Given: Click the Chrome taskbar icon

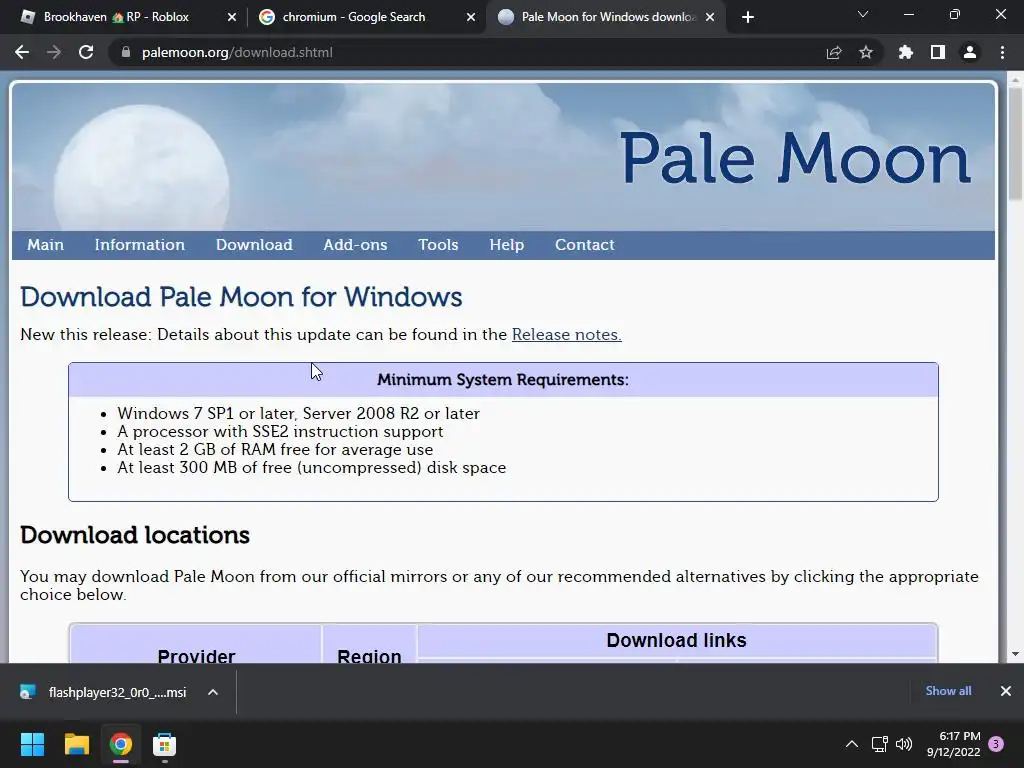Looking at the screenshot, I should (x=121, y=744).
